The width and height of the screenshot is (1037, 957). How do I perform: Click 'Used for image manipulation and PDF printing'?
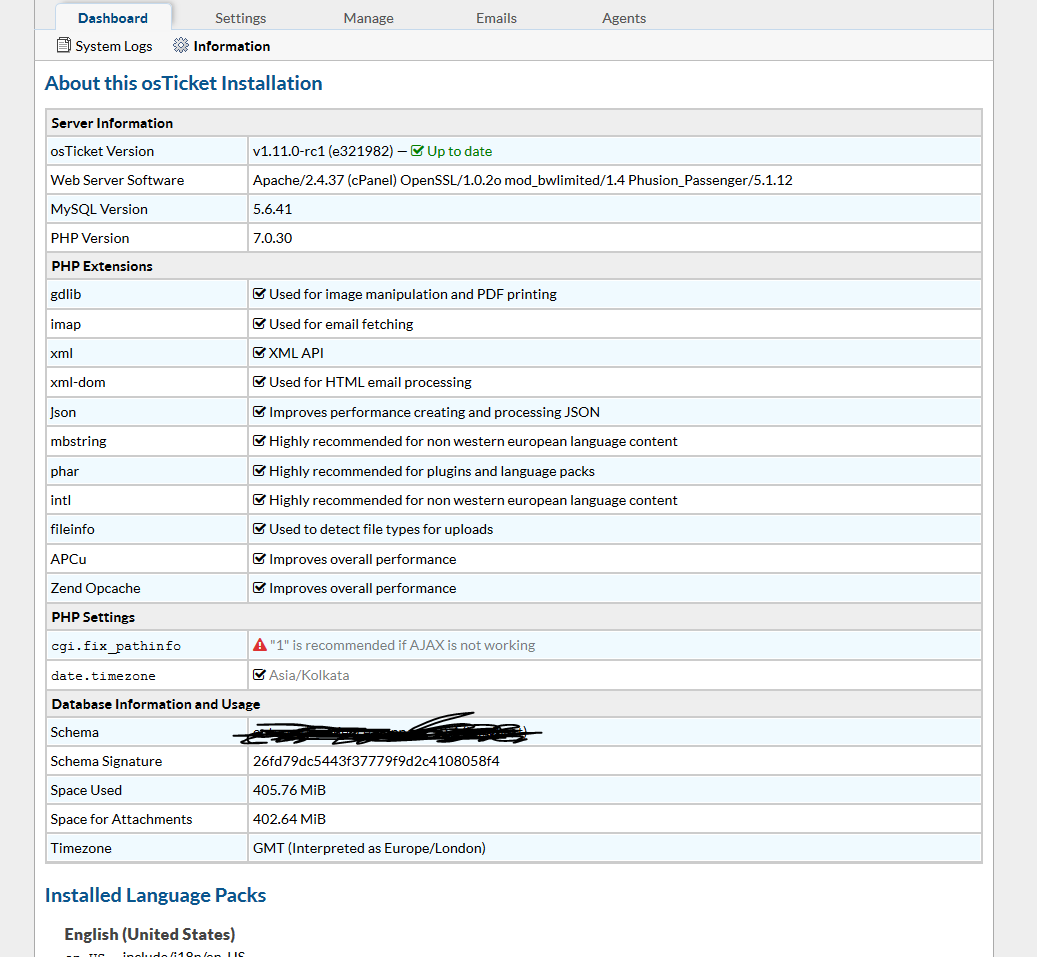tap(413, 294)
